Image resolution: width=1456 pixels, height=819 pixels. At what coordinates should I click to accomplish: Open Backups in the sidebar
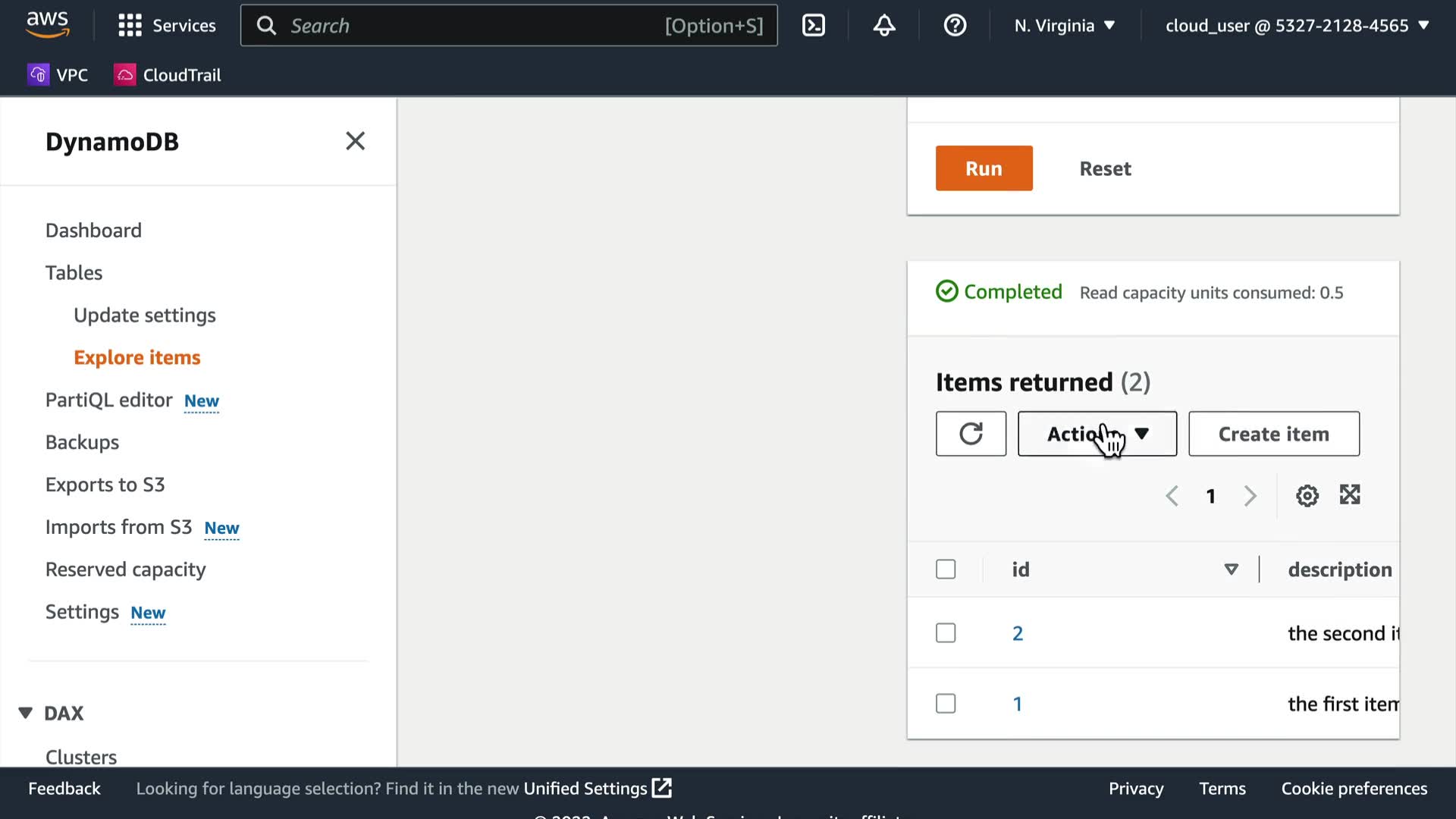(x=82, y=442)
